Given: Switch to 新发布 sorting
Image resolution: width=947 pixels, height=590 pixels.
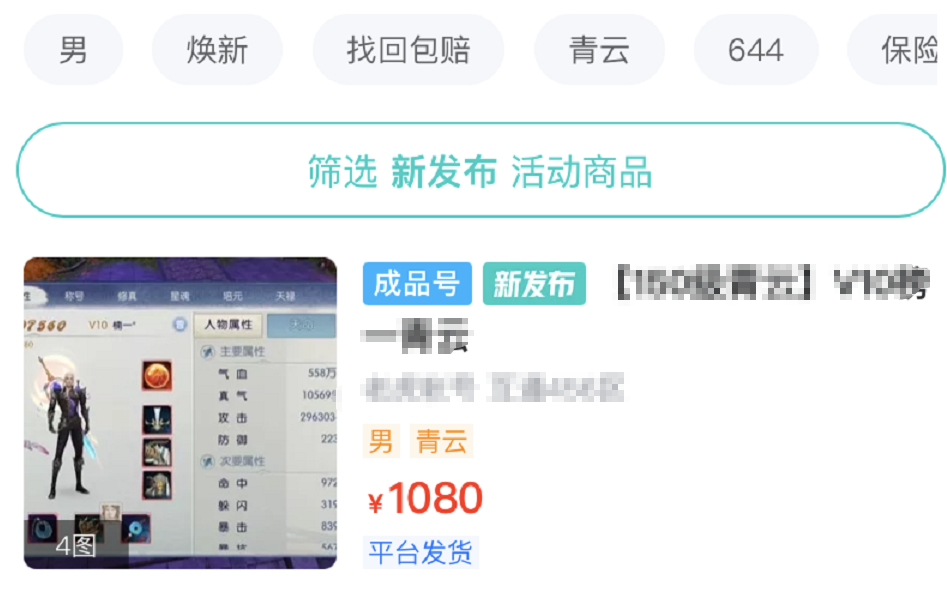Looking at the screenshot, I should click(444, 172).
